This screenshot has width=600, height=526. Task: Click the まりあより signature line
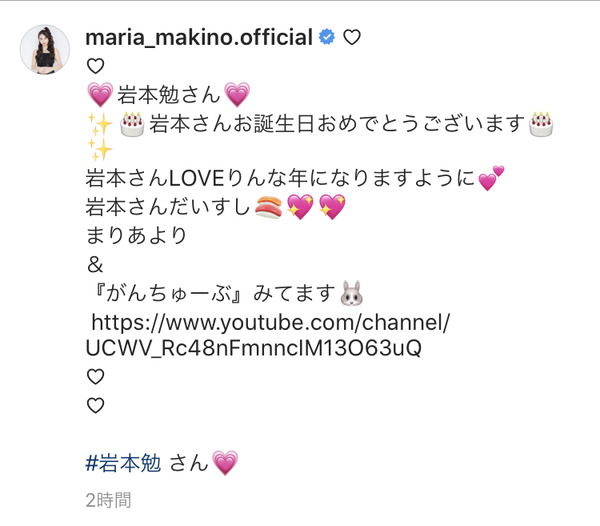[x=136, y=235]
